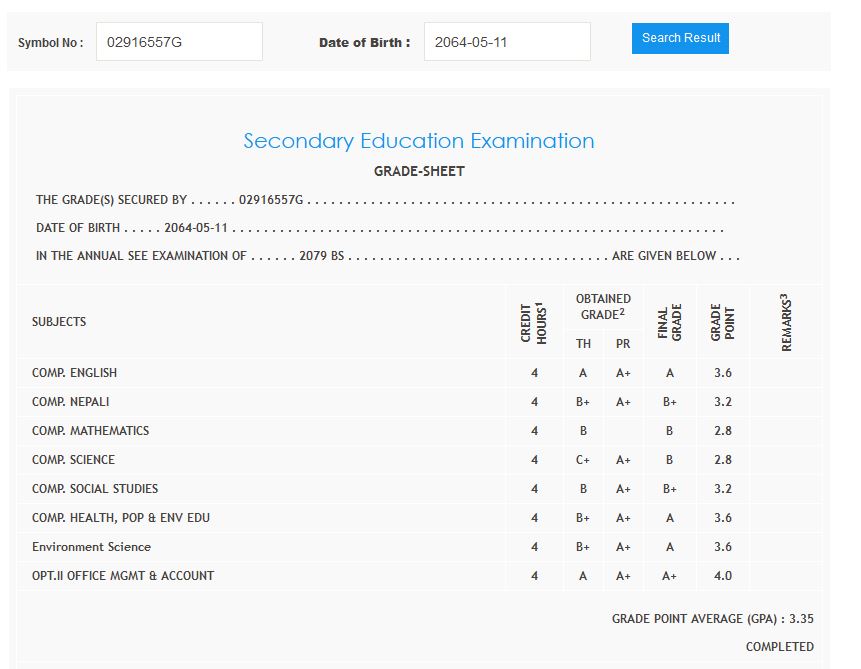Click the CREDIT HOURS column header
This screenshot has width=861, height=669.
pos(534,323)
